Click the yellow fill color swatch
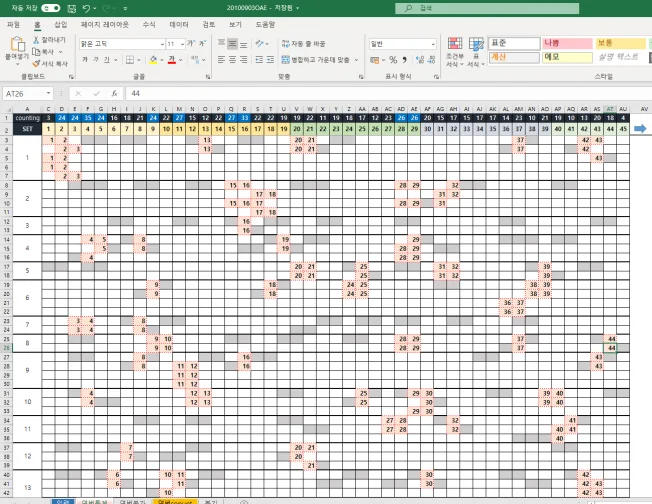 (x=153, y=60)
